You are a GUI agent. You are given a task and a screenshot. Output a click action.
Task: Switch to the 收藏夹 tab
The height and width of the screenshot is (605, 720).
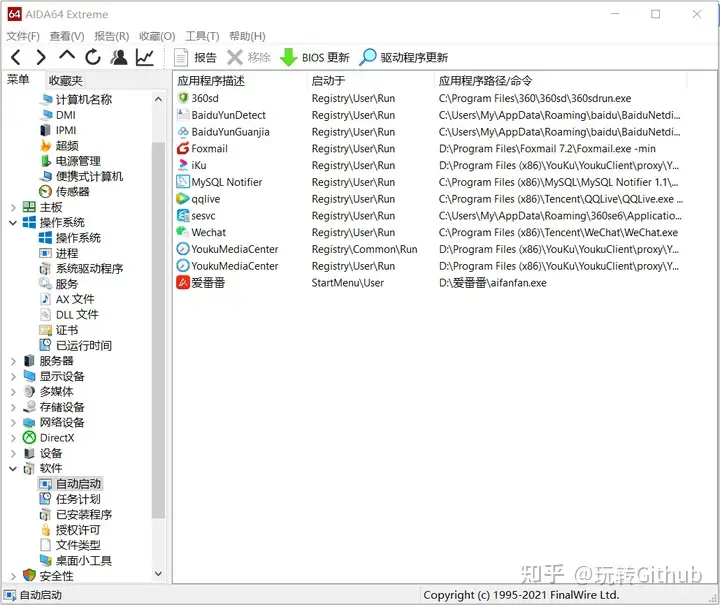click(66, 81)
